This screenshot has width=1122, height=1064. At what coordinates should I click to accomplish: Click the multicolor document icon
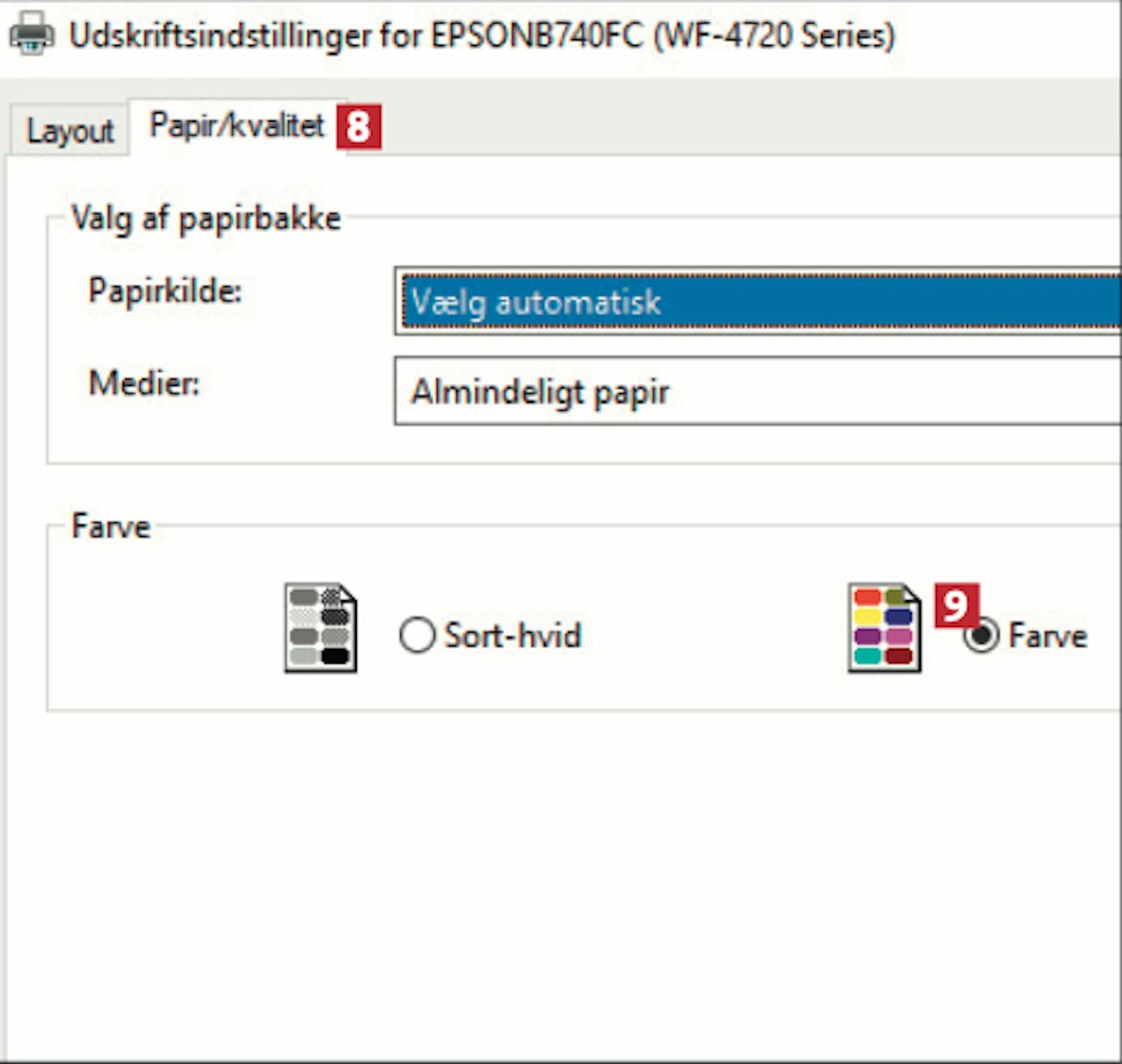(x=885, y=628)
